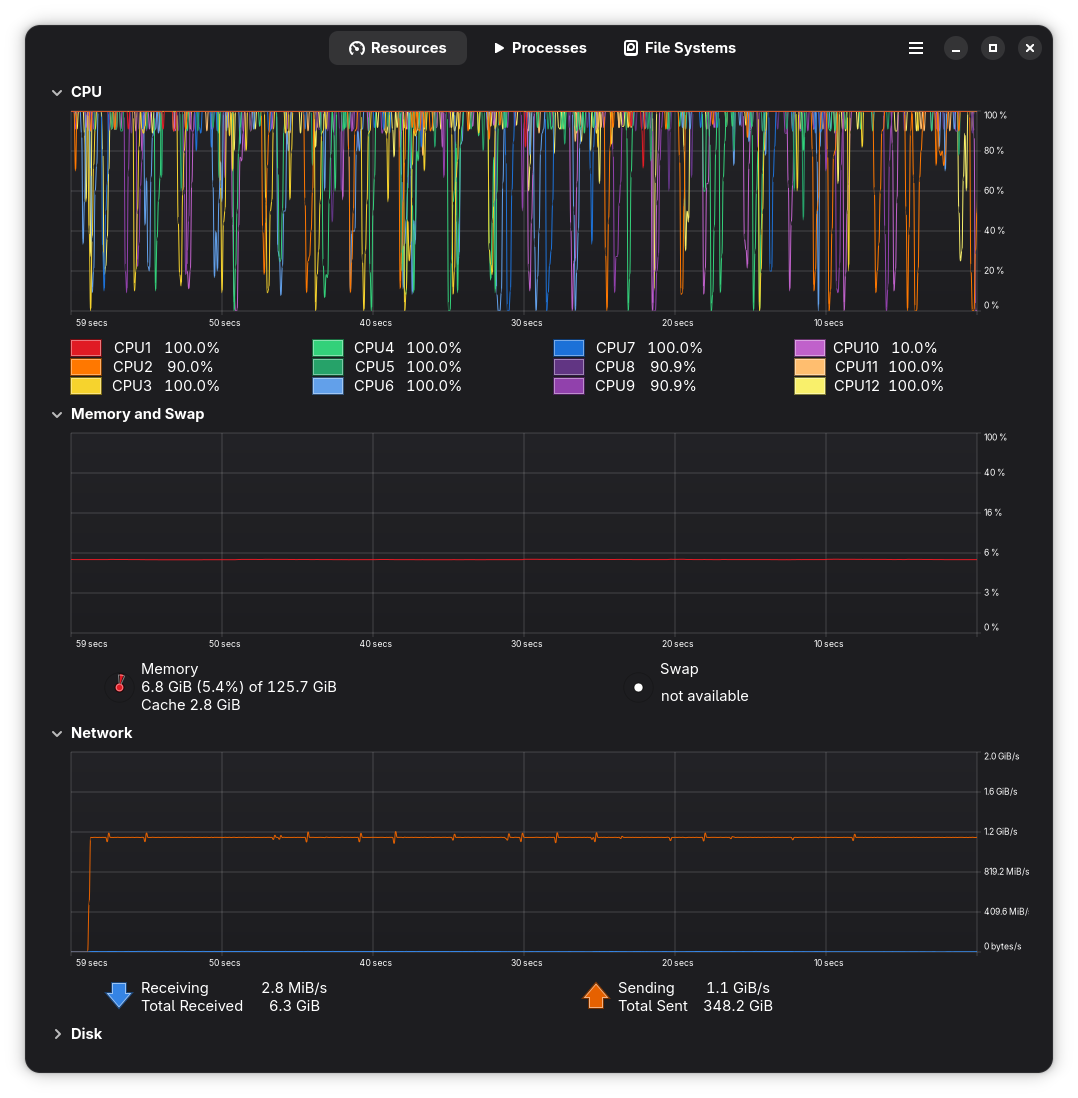Collapse the Memory and Swap section
This screenshot has height=1098, width=1078.
(x=57, y=414)
